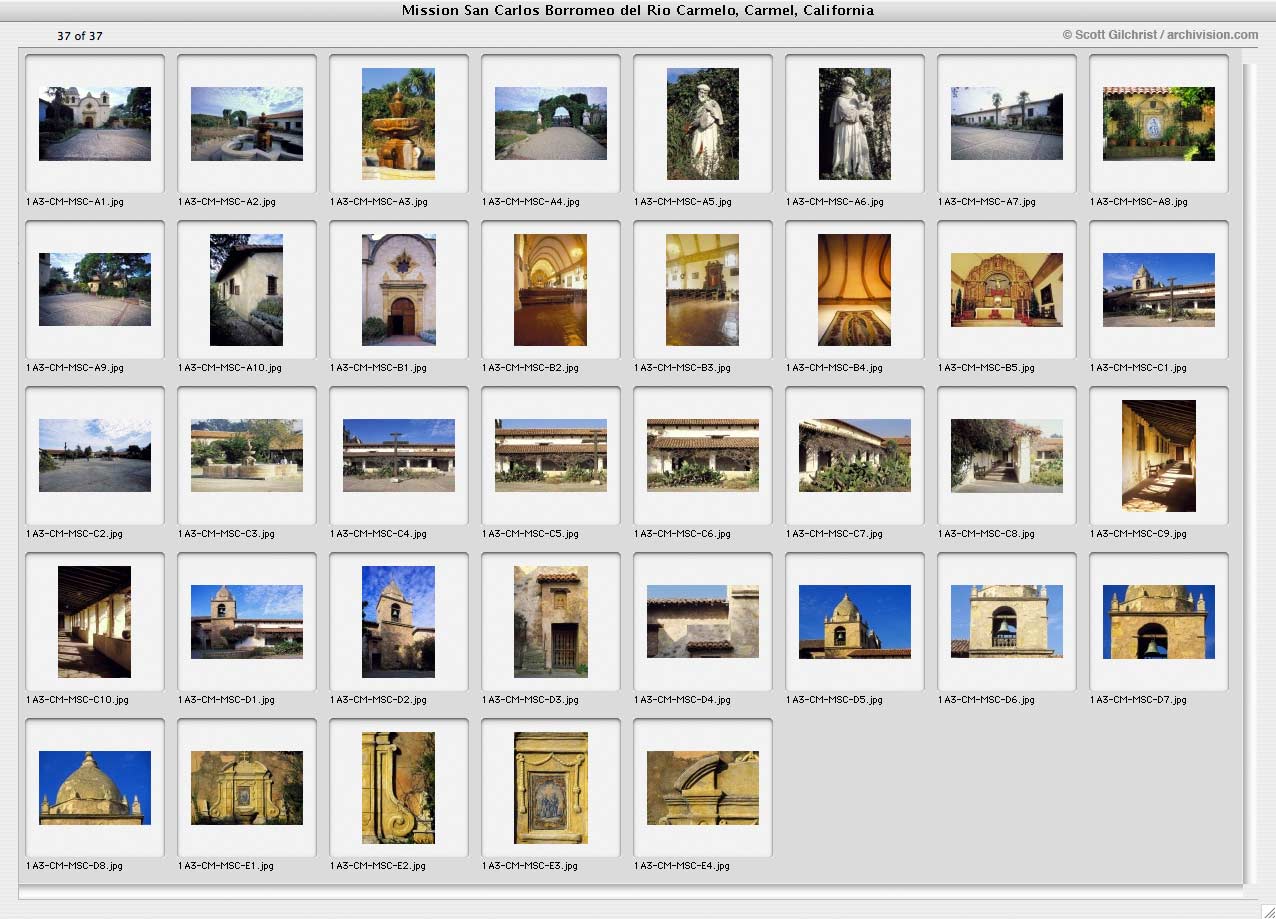1276x919 pixels.
Task: Open the carved scroll thumbnail 1A3-CM-MSC-E2
Action: 399,788
